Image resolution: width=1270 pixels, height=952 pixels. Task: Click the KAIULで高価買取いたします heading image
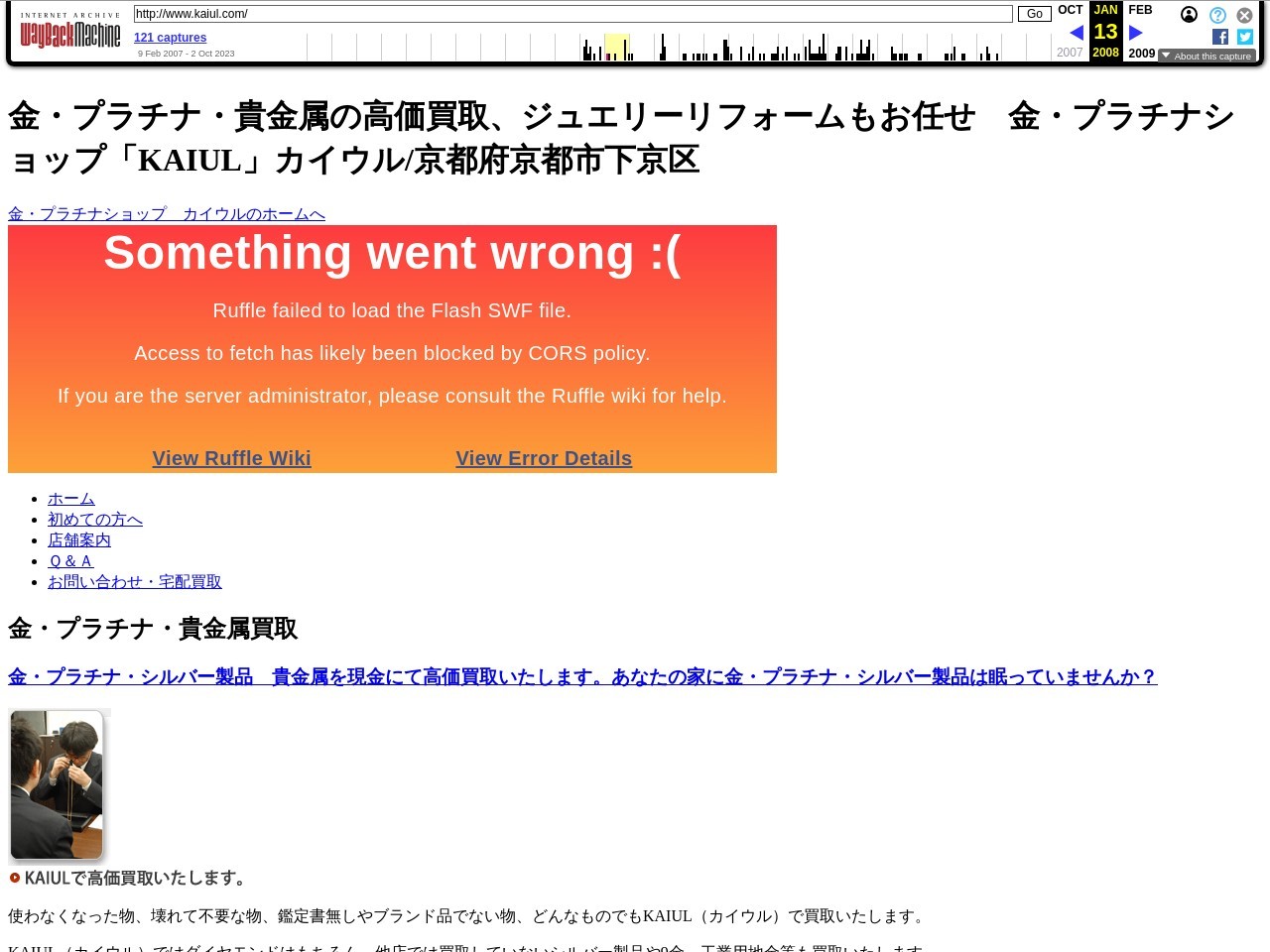[x=128, y=878]
